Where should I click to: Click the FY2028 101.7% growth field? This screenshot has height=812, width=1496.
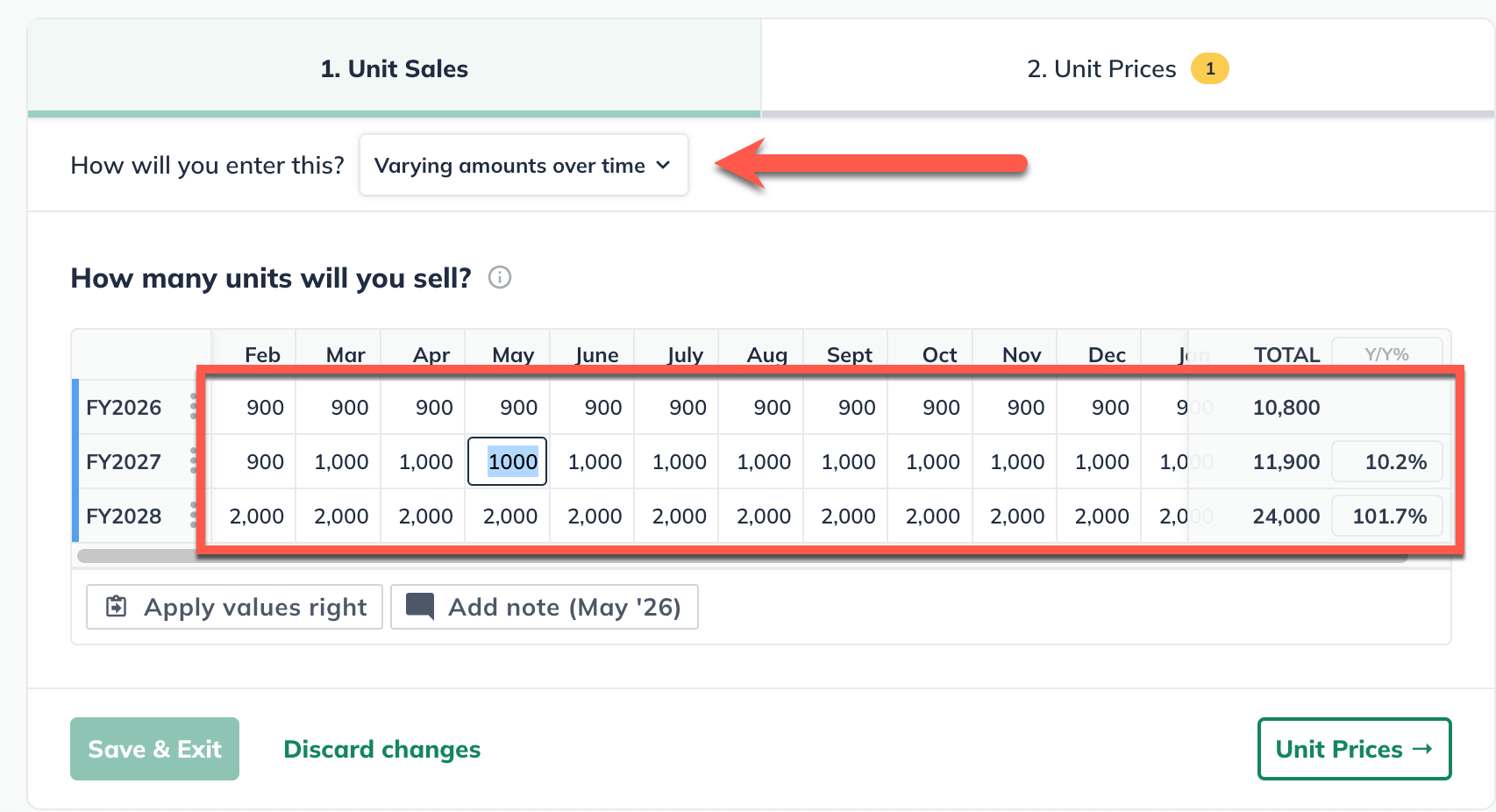coord(1386,516)
